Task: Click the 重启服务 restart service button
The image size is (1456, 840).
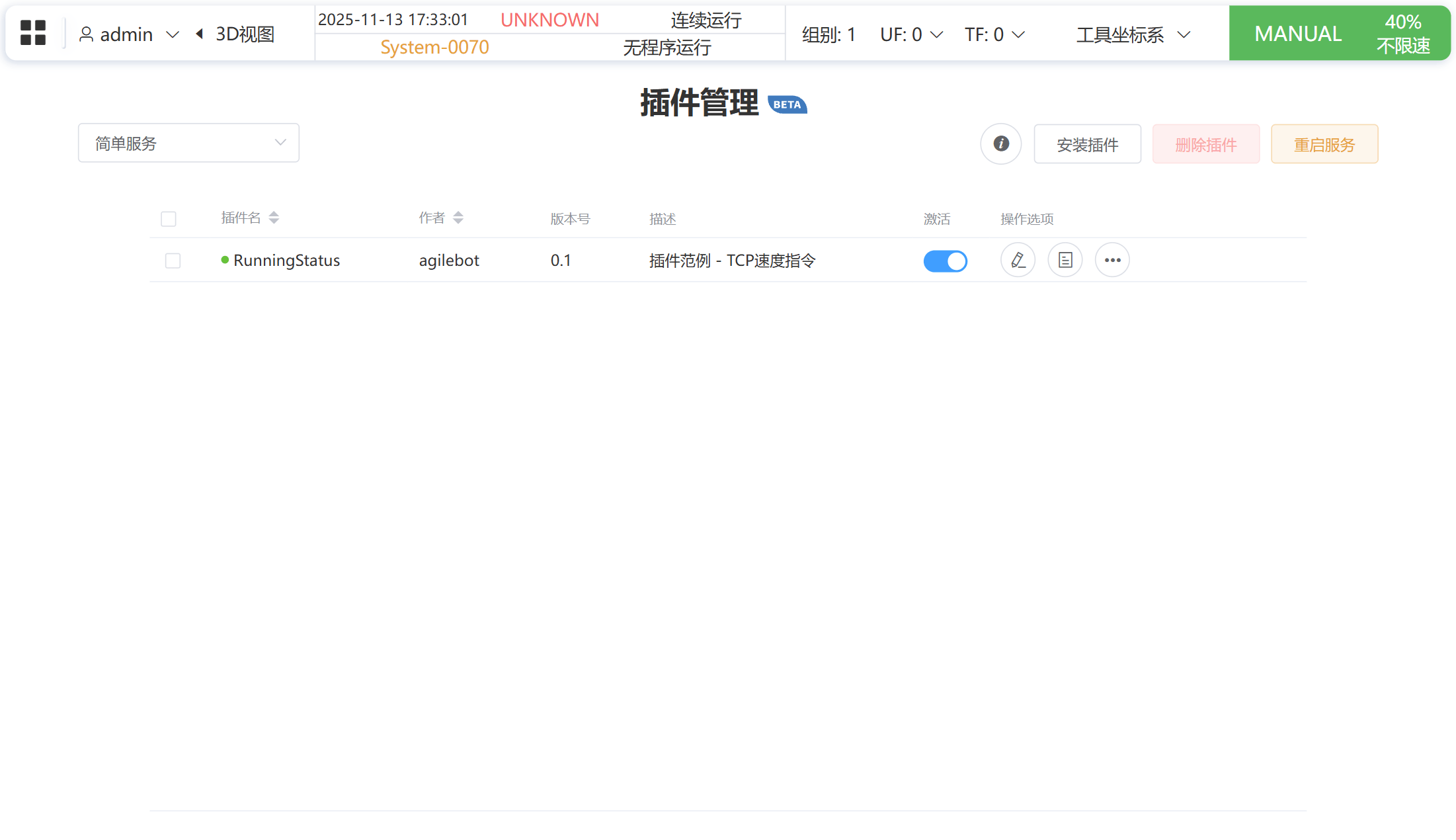Action: click(1324, 144)
